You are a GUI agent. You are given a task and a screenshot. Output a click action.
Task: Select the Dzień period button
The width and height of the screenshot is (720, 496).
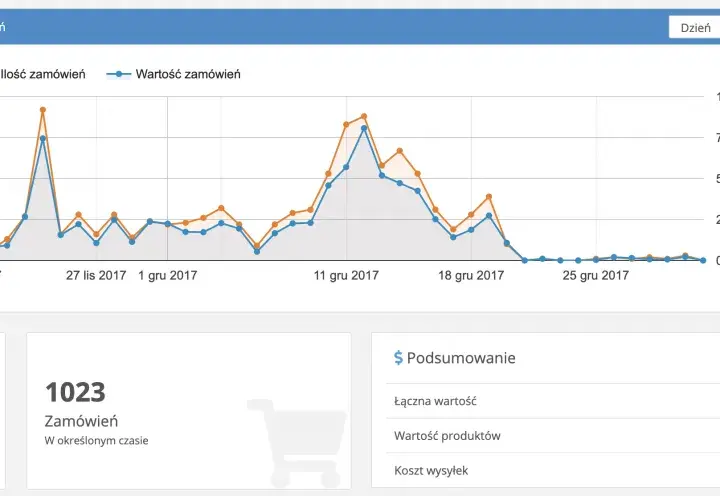(x=695, y=28)
